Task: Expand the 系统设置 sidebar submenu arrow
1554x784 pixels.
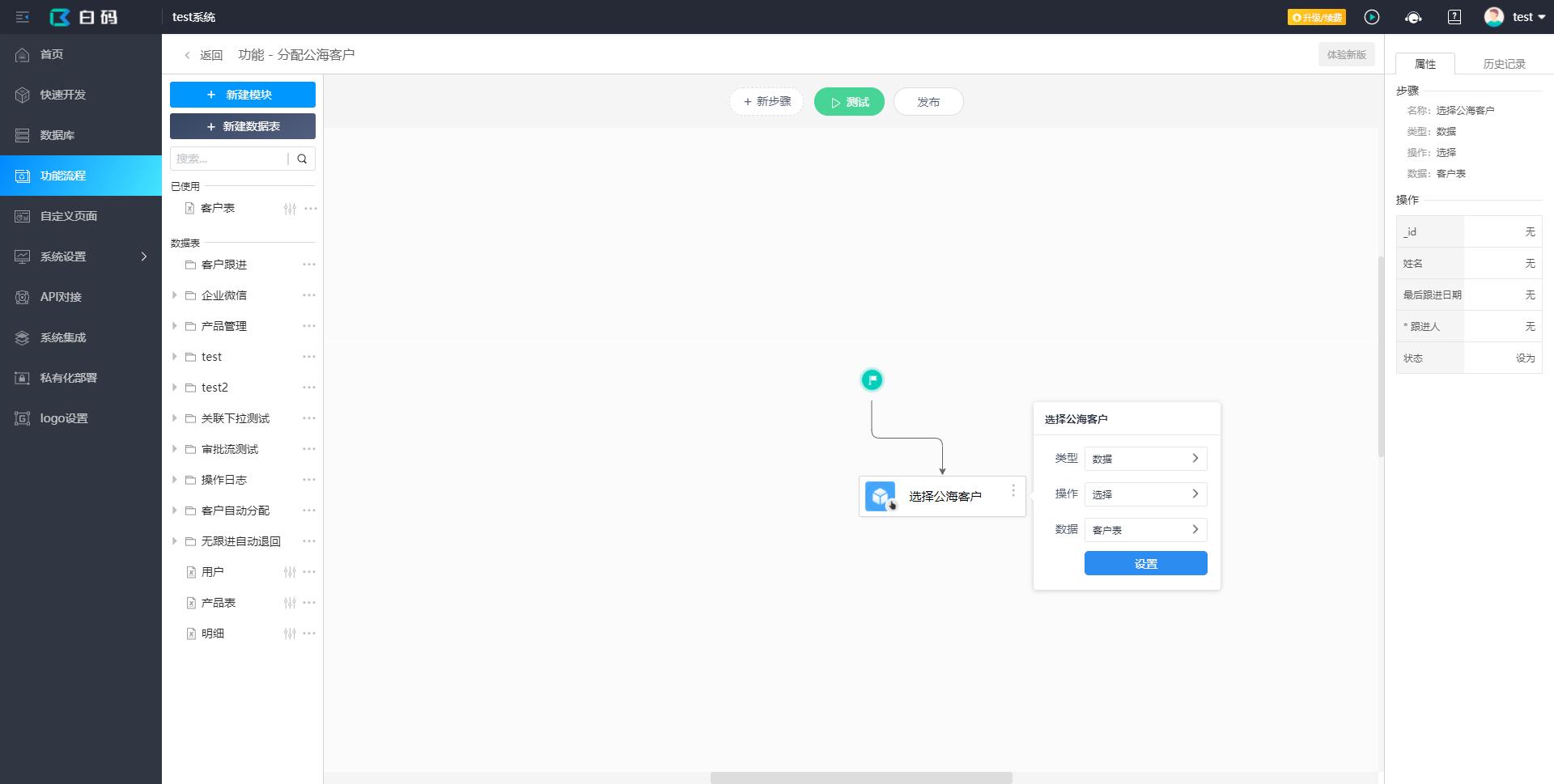Action: click(144, 256)
